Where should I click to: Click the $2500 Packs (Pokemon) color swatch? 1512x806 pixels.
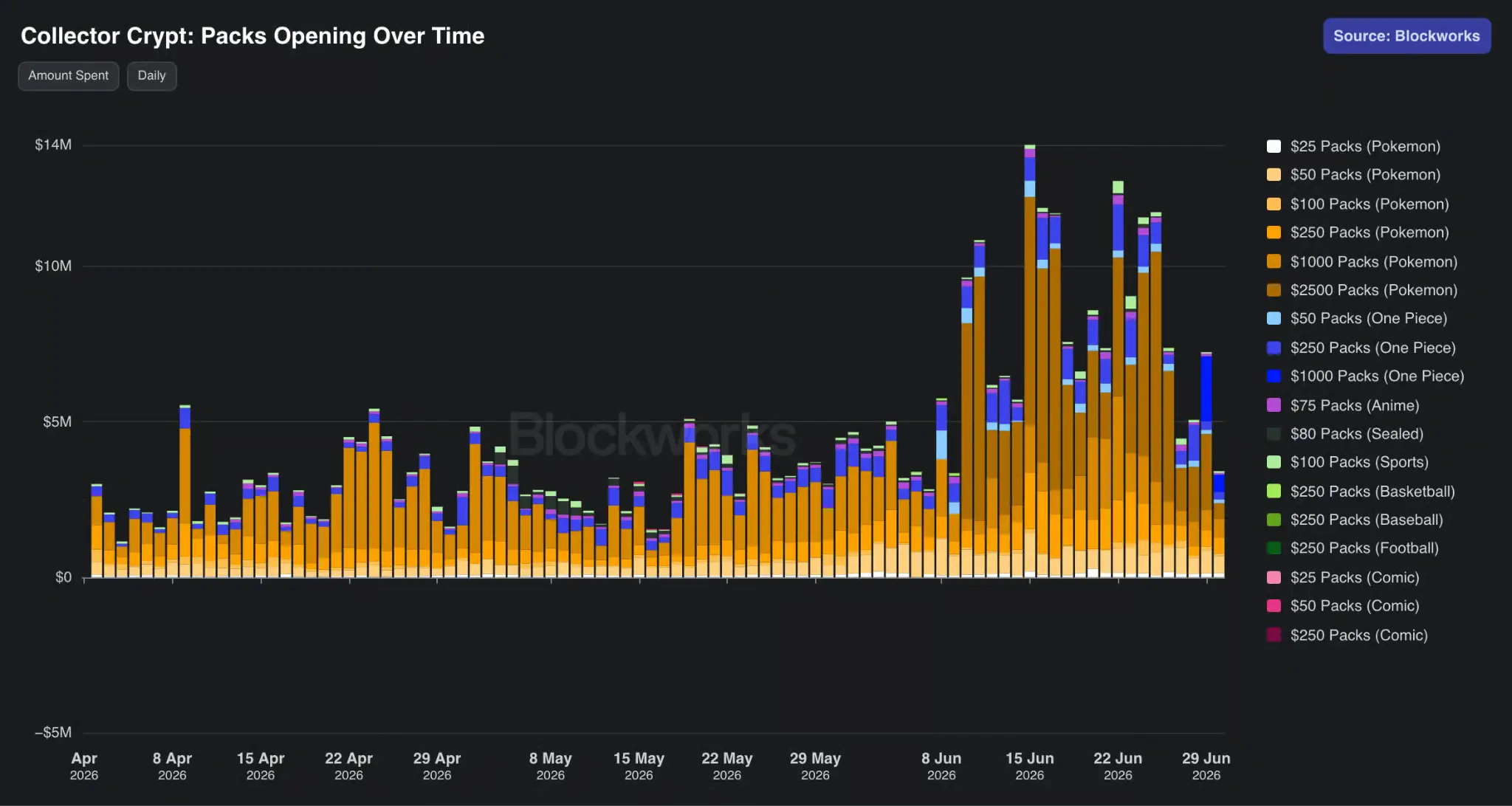(1274, 290)
